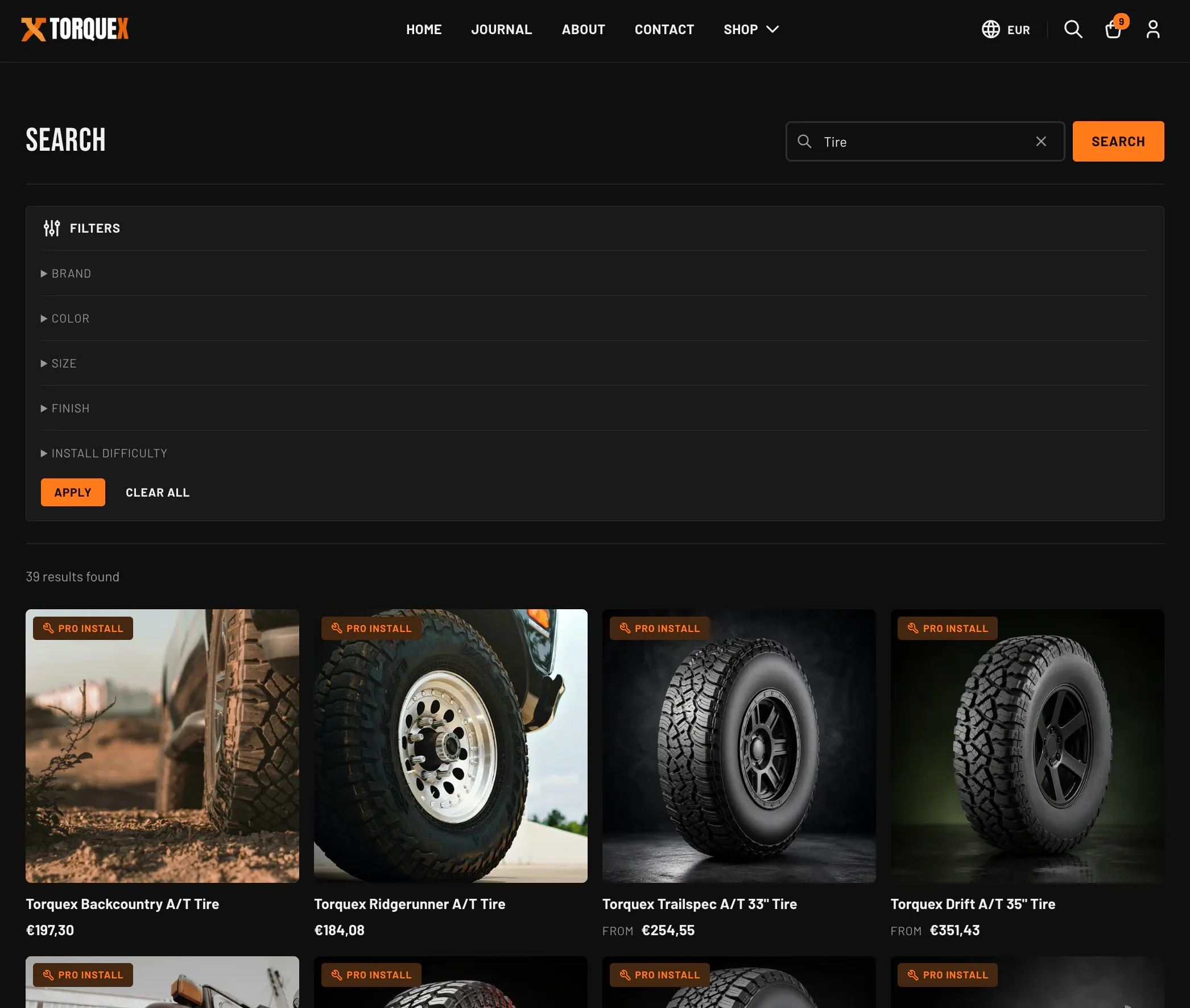Click the €184,08 price
This screenshot has height=1008, width=1190.
click(340, 930)
